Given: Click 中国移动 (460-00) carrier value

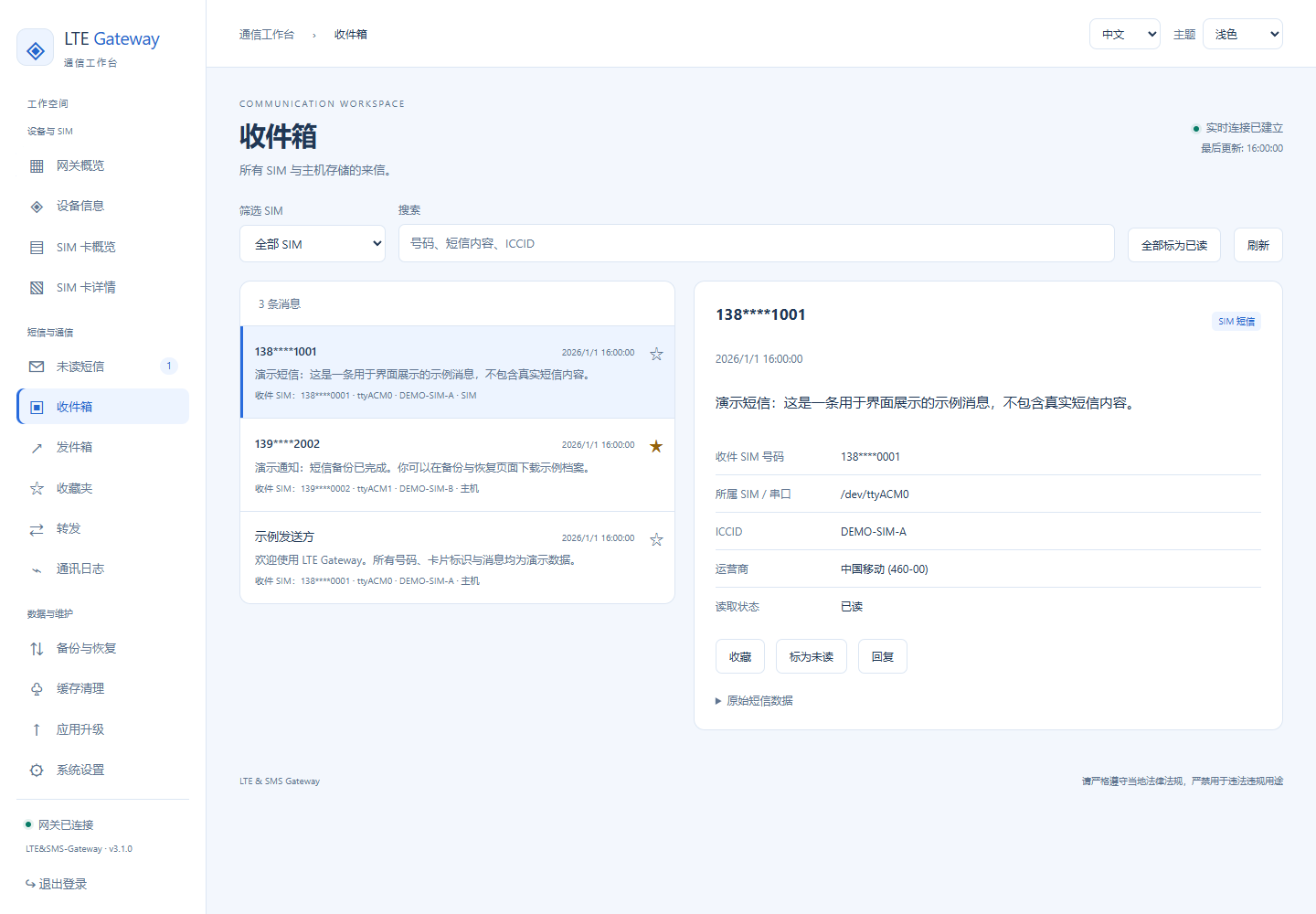Looking at the screenshot, I should tap(885, 569).
